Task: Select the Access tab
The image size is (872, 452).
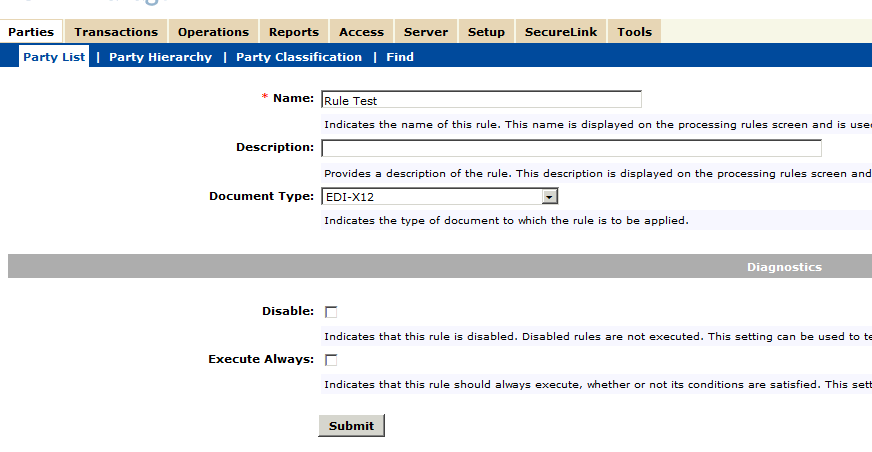Action: [361, 32]
